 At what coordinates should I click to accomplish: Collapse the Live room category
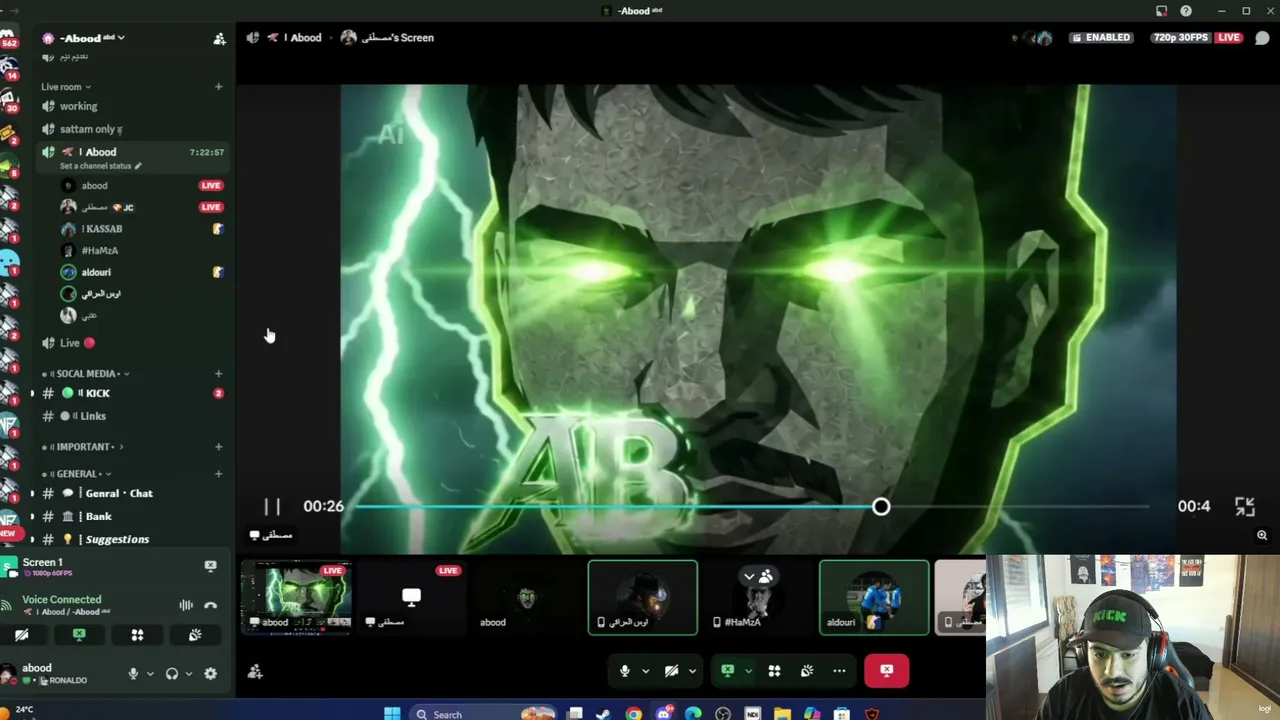coord(66,87)
